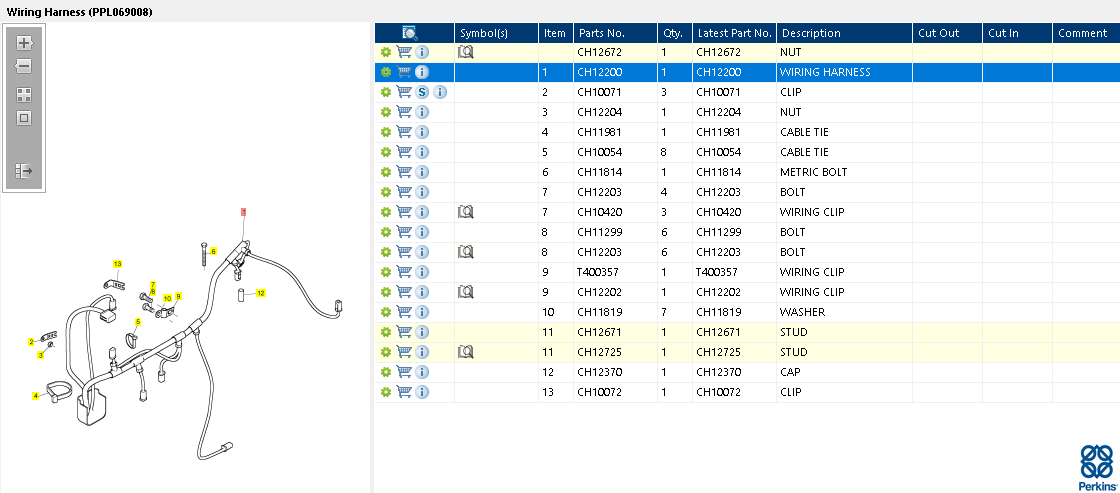
Task: Select the T400357 WIRING CLIP row
Action: click(x=812, y=272)
